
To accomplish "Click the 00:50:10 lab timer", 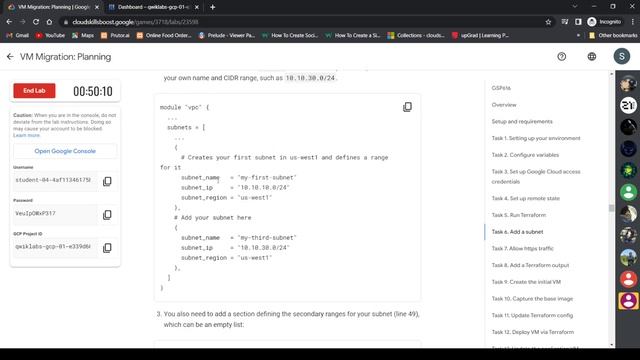I will [x=93, y=91].
